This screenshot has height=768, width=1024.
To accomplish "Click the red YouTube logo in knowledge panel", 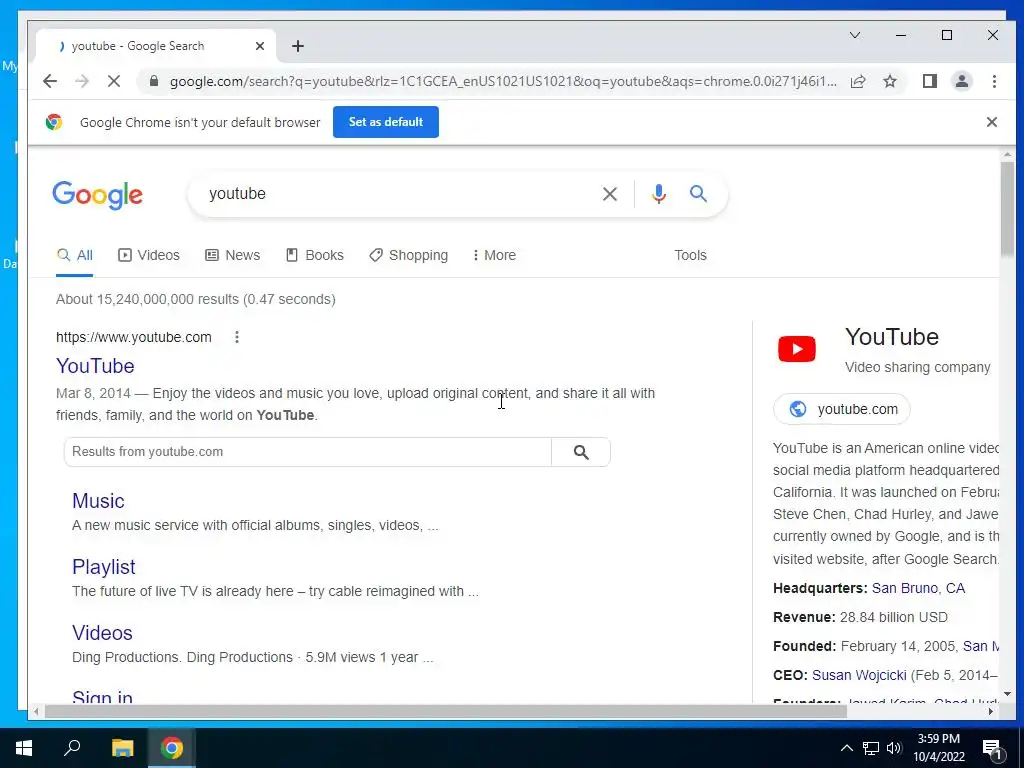I will coord(797,349).
